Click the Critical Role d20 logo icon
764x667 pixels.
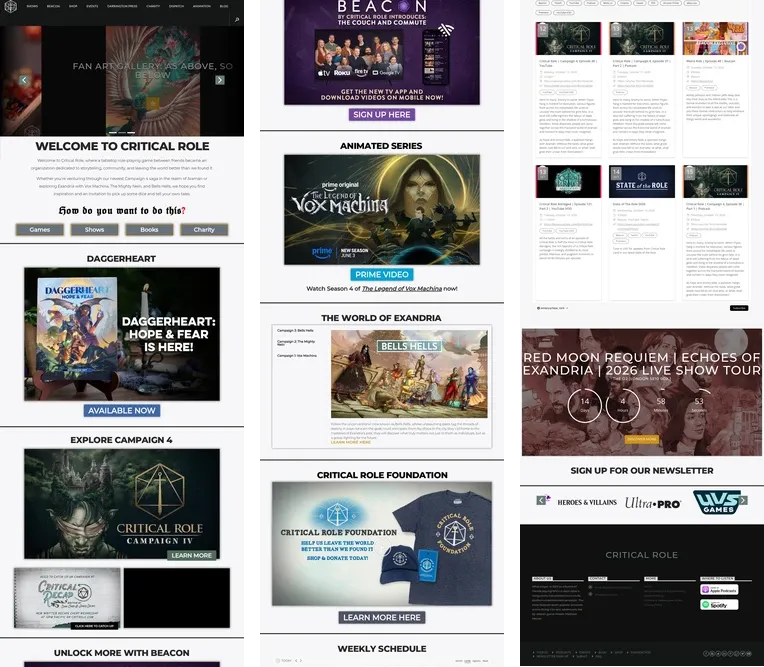(10, 7)
